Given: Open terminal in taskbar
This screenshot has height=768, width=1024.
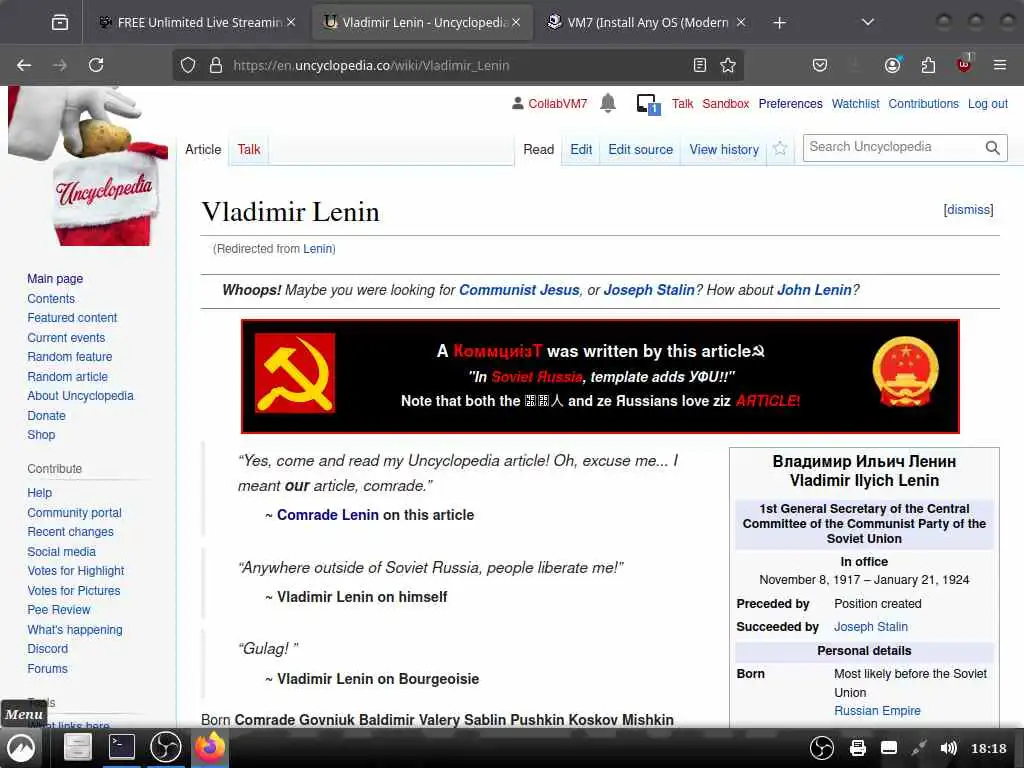Looking at the screenshot, I should (x=121, y=747).
